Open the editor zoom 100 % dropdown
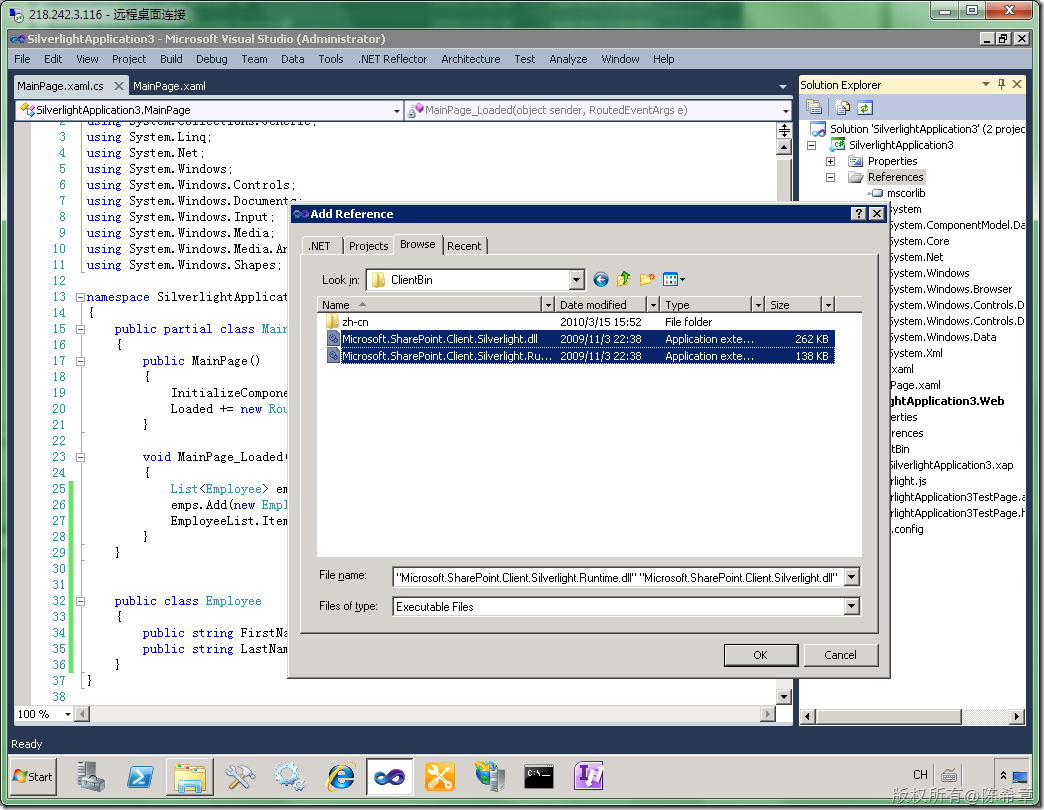Viewport: 1044px width, 810px height. click(x=67, y=714)
